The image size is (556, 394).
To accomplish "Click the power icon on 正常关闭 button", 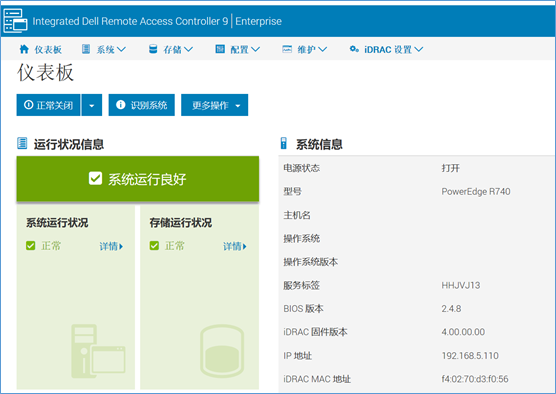I will [x=28, y=105].
